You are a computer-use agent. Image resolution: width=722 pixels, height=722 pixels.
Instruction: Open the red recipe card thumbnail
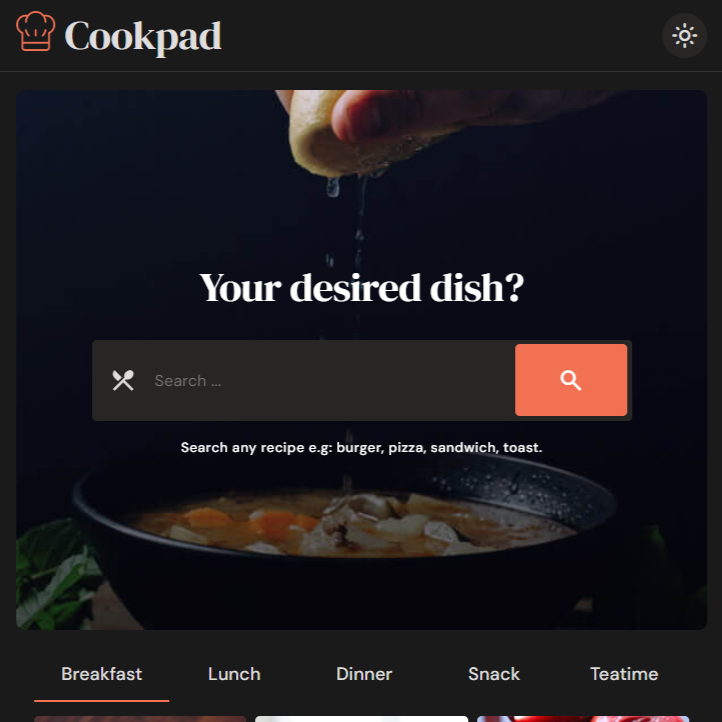point(583,719)
